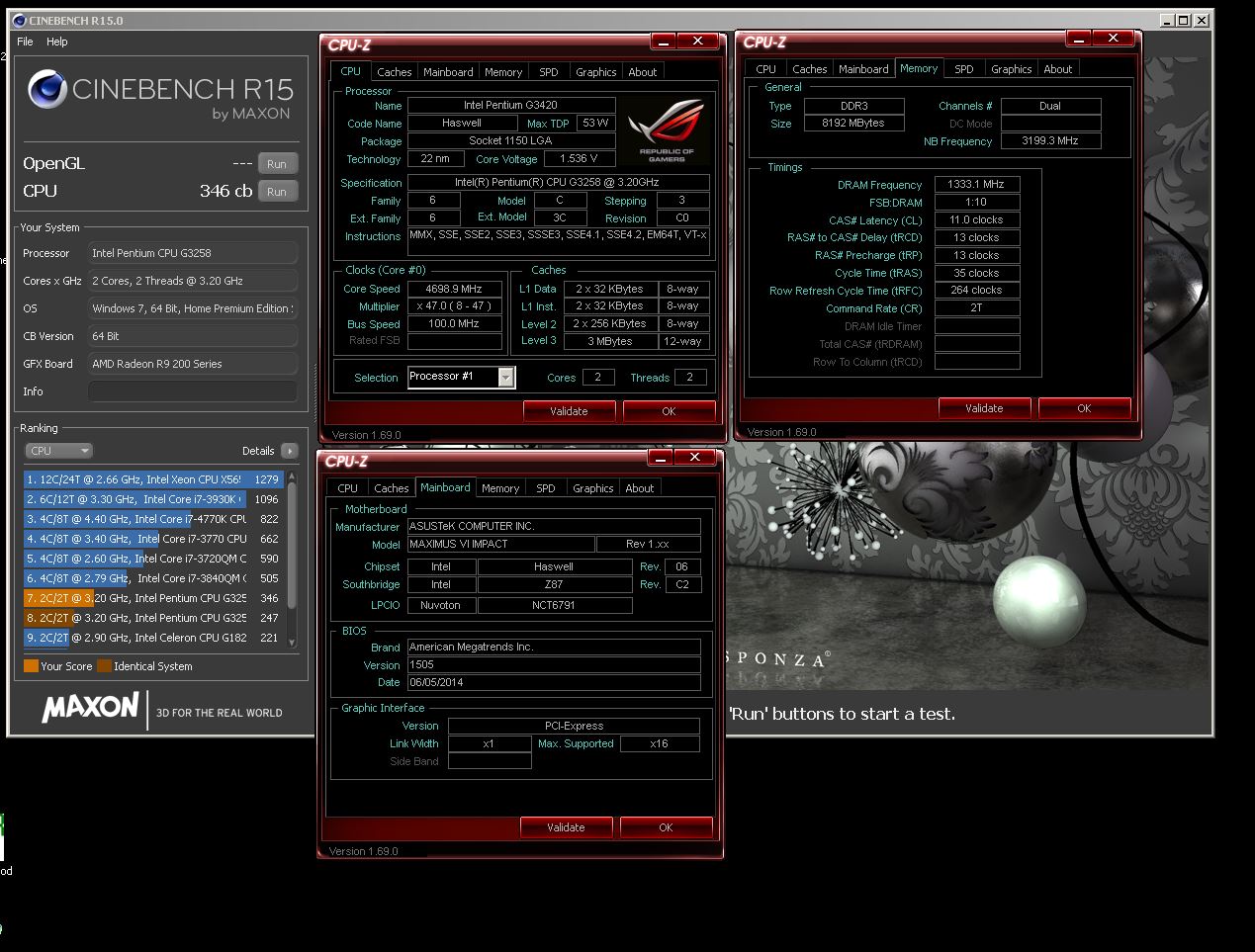Screen dimensions: 1255x952
Task: Switch to About tab in CPU-Z CPU window
Action: pos(643,72)
